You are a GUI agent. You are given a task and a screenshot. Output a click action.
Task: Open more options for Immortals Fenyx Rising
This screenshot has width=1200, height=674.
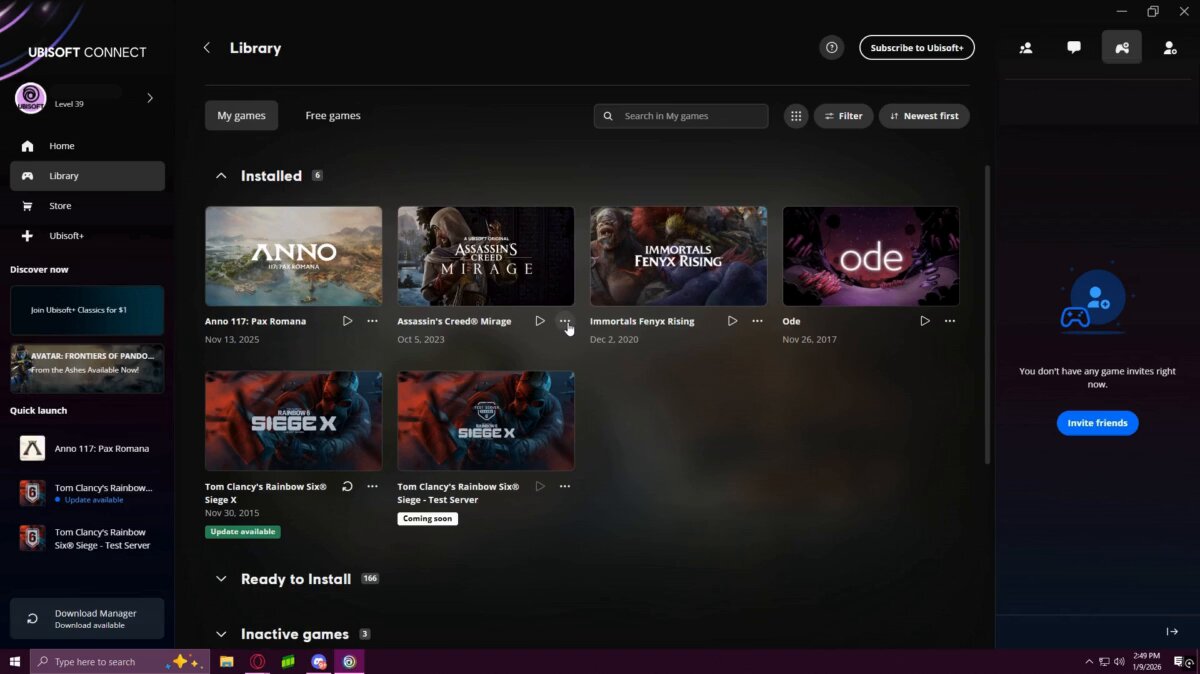click(x=757, y=321)
